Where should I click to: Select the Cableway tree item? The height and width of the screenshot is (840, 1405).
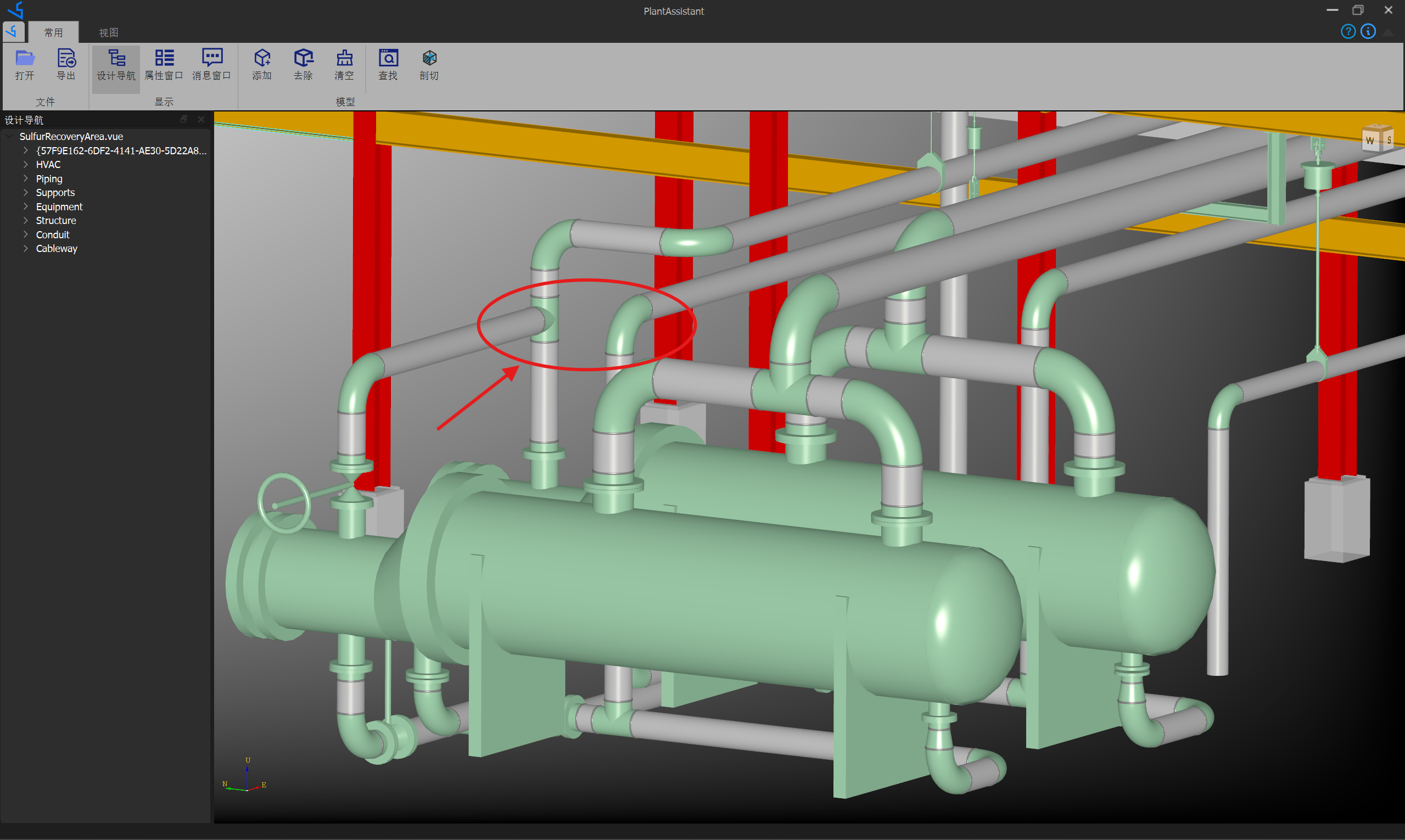(57, 248)
